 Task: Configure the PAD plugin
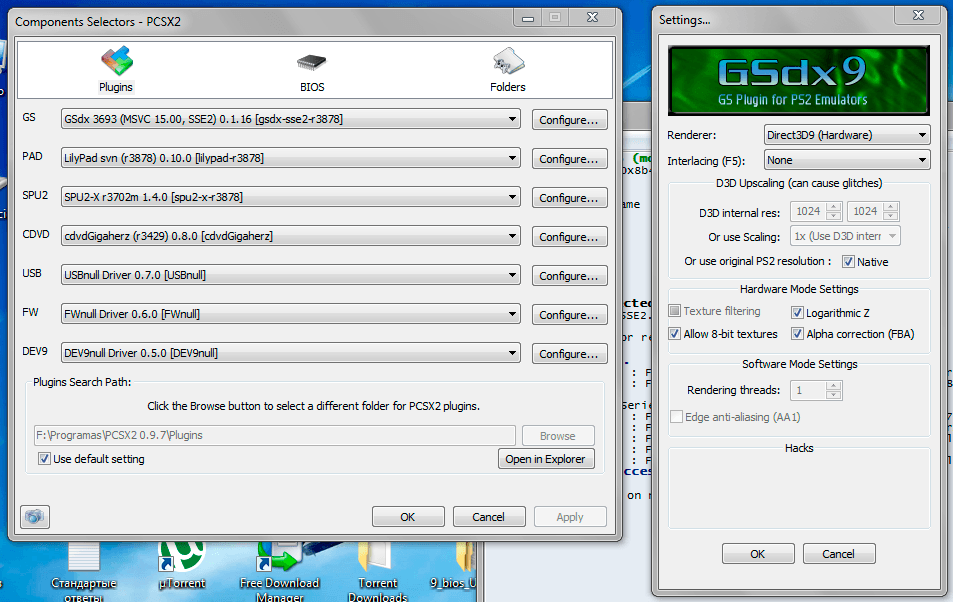pyautogui.click(x=569, y=159)
